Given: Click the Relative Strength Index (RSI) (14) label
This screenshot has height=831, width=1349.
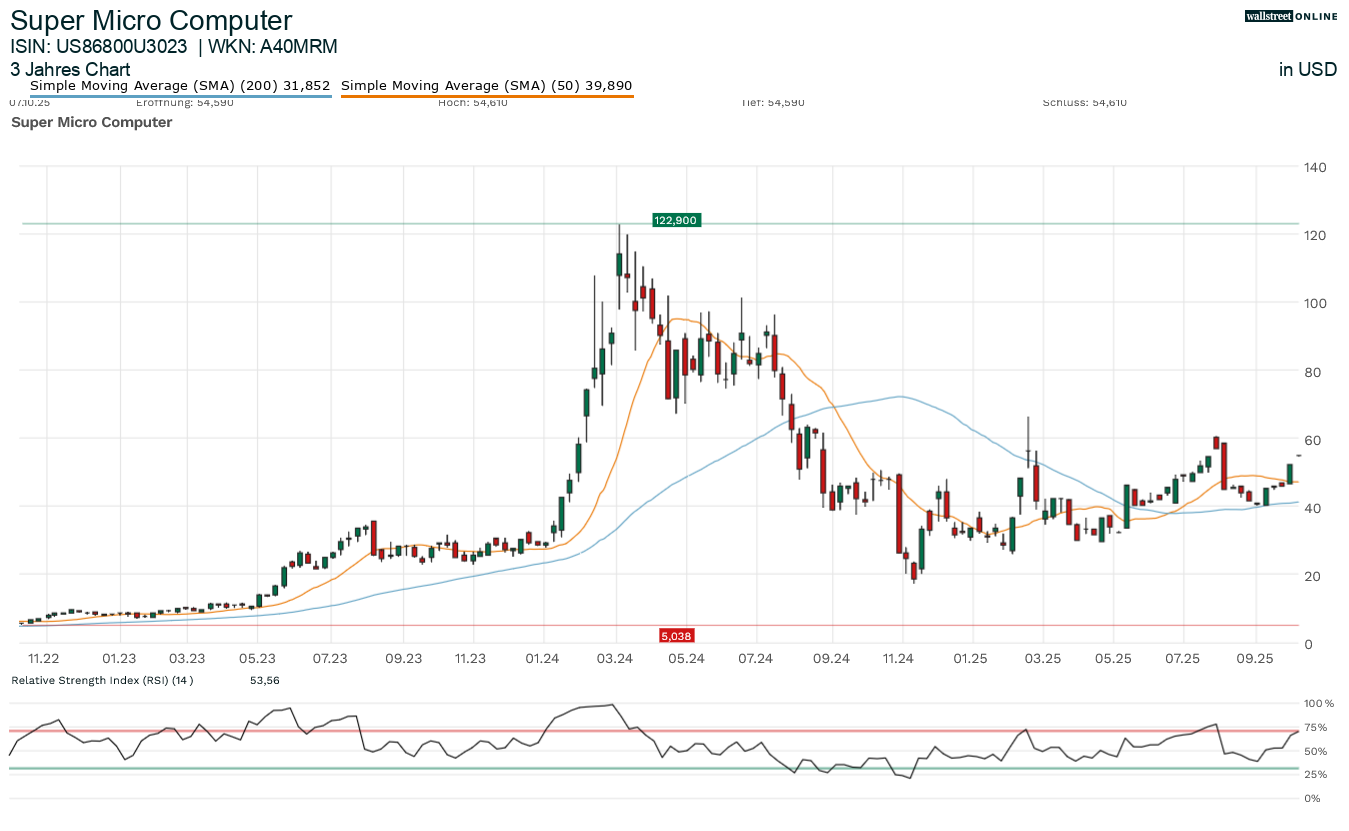Looking at the screenshot, I should point(102,680).
